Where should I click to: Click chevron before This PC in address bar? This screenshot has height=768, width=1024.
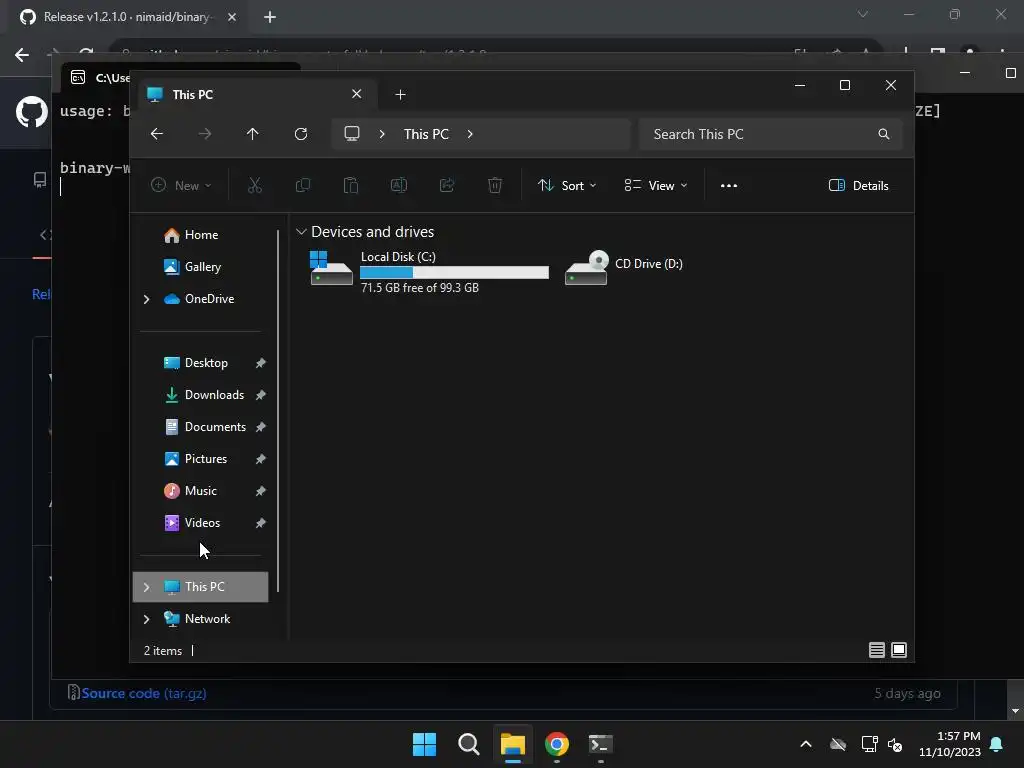pos(382,134)
